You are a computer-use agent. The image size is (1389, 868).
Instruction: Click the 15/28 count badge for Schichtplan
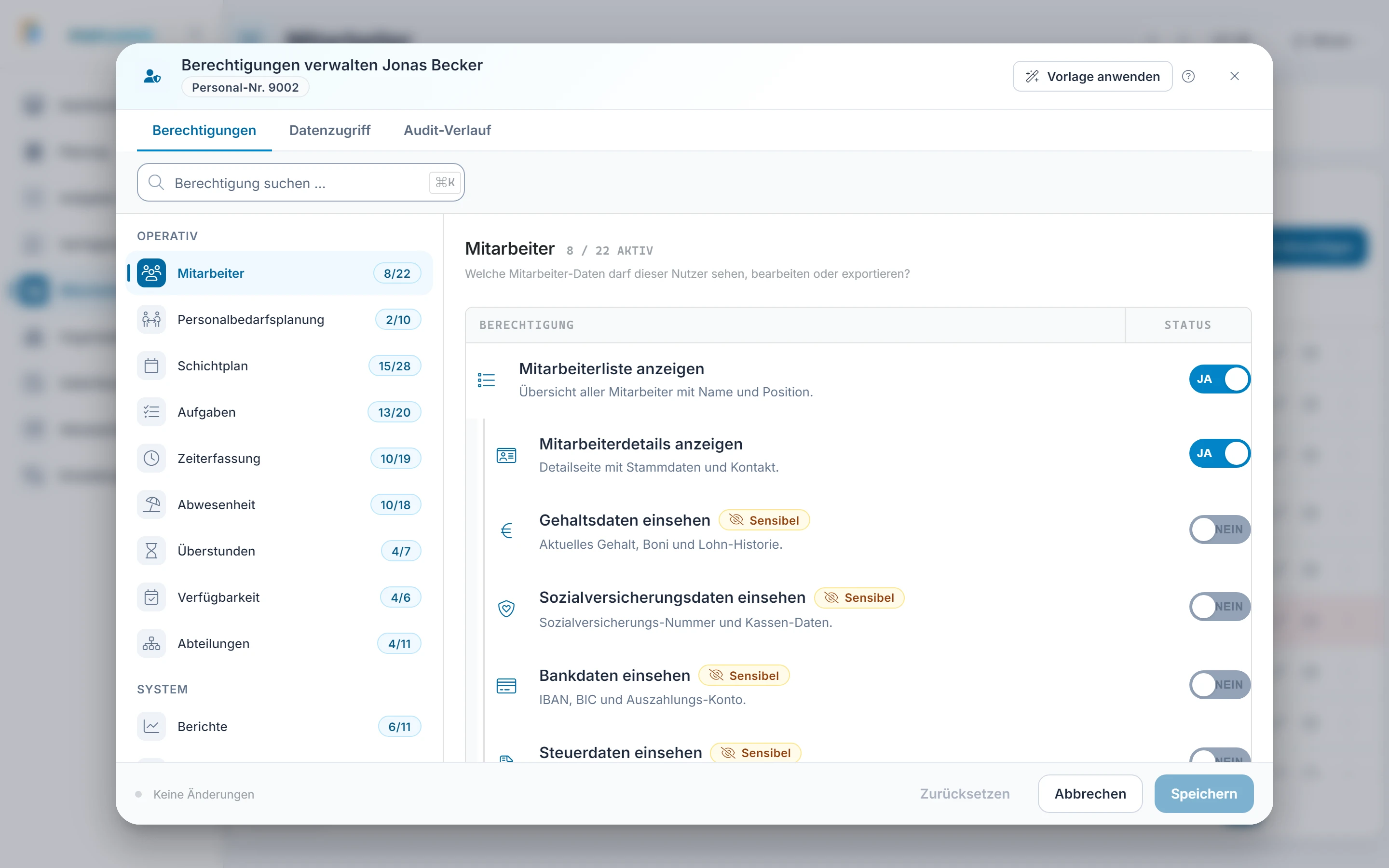[395, 366]
